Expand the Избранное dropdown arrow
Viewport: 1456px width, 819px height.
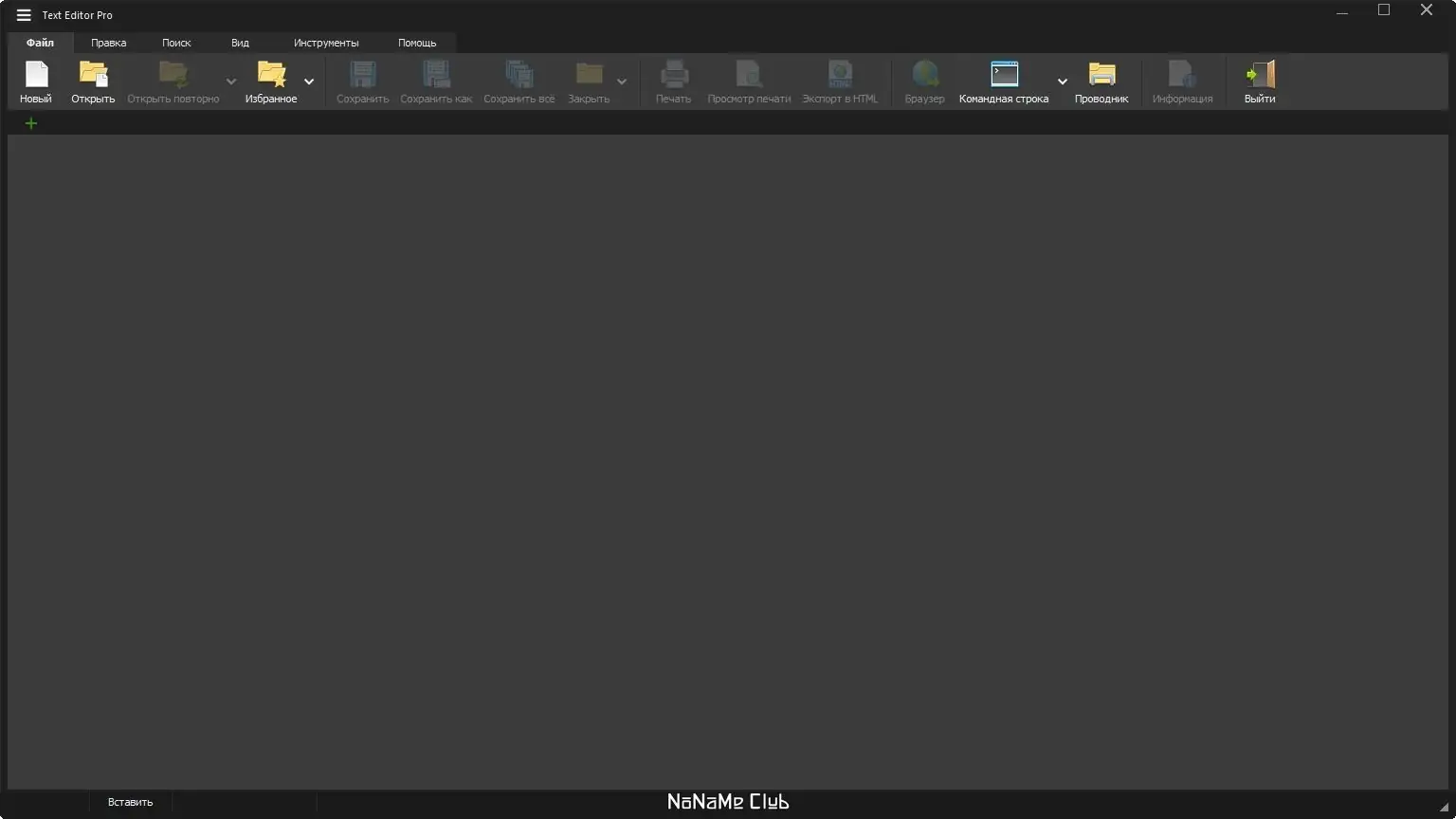[309, 82]
